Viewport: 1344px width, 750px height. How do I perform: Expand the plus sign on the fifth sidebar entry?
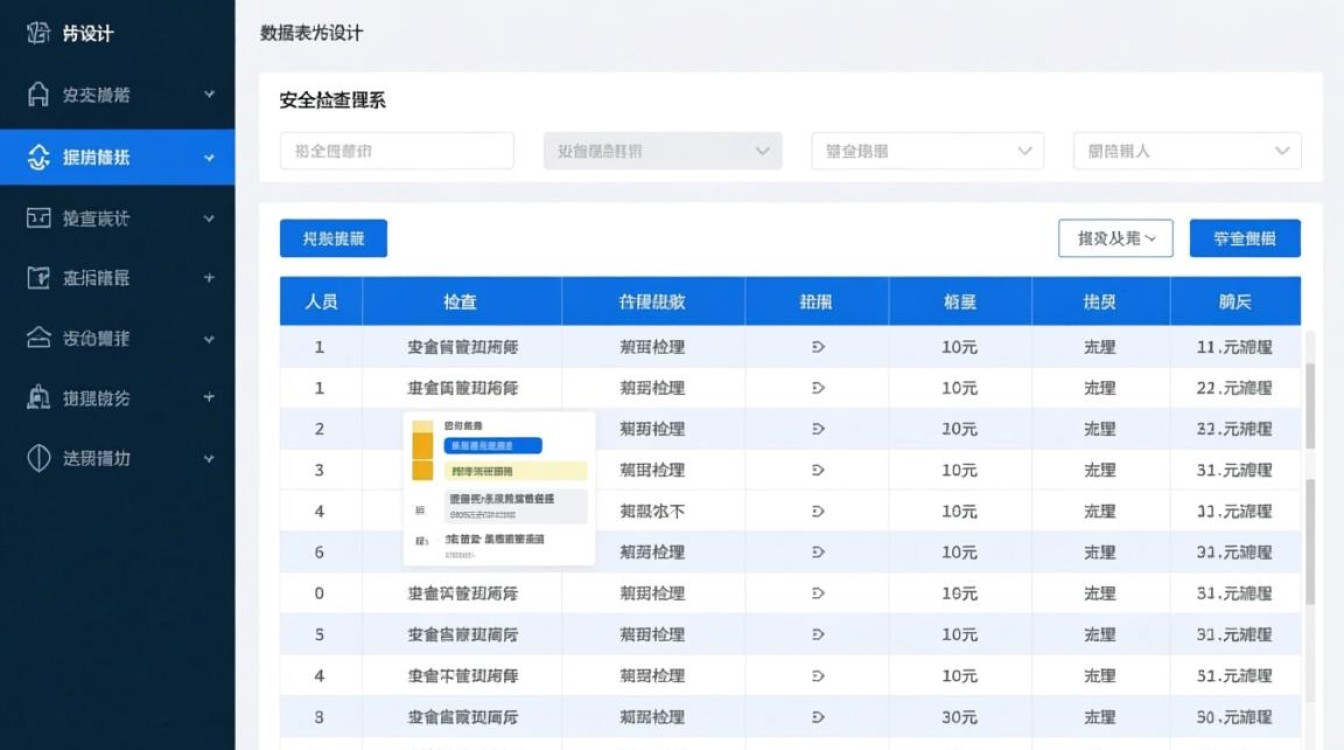point(210,278)
